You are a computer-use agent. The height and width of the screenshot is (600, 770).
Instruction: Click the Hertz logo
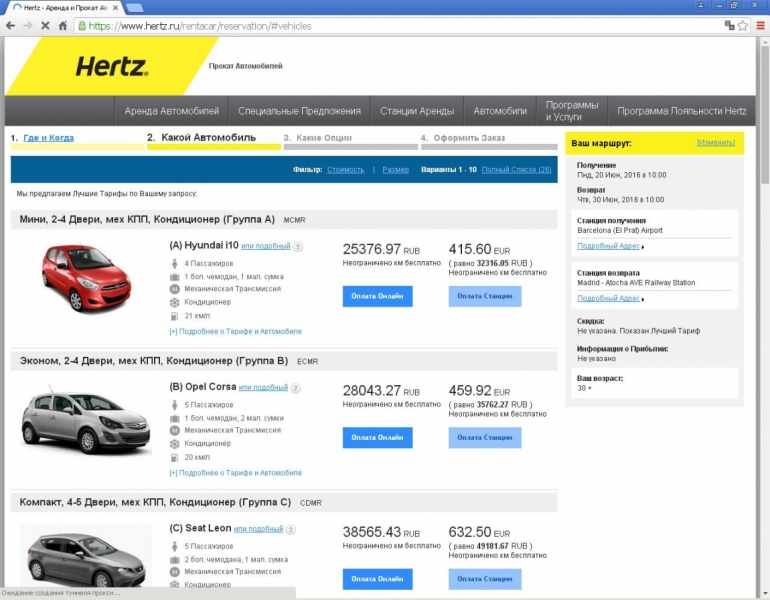[112, 66]
